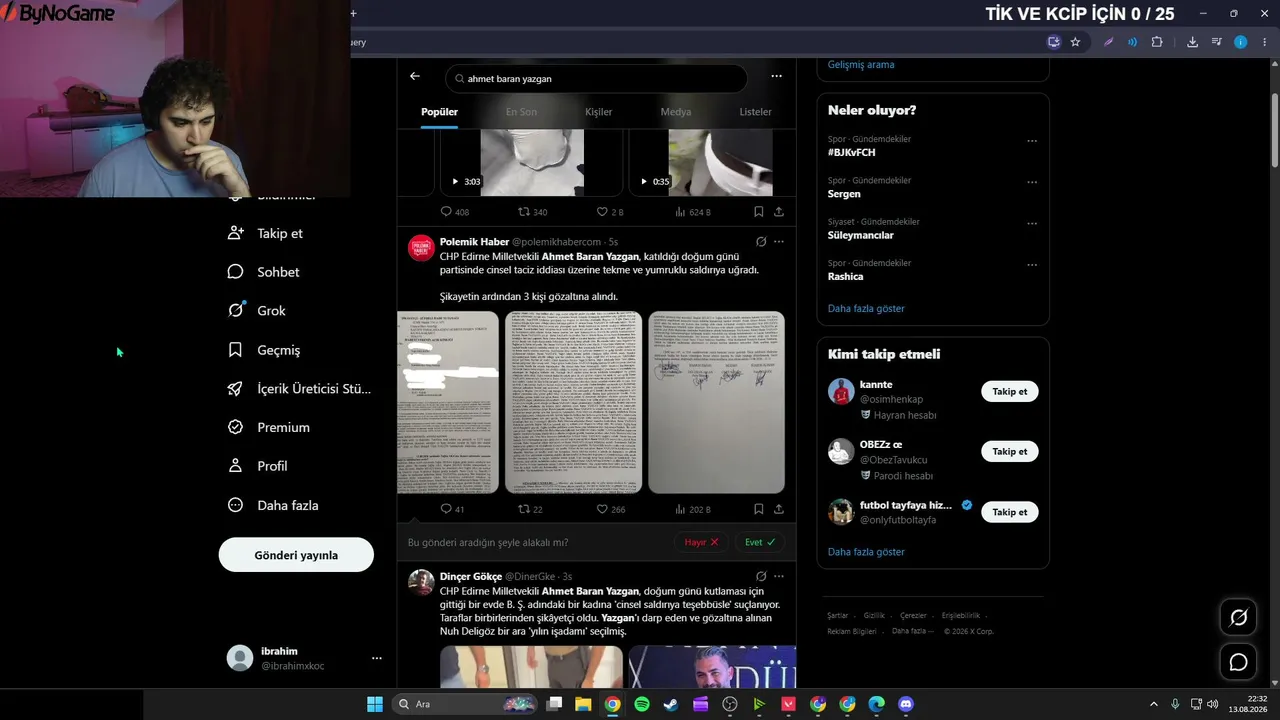Open Sohbet in the sidebar
The image size is (1280, 720).
tap(264, 272)
